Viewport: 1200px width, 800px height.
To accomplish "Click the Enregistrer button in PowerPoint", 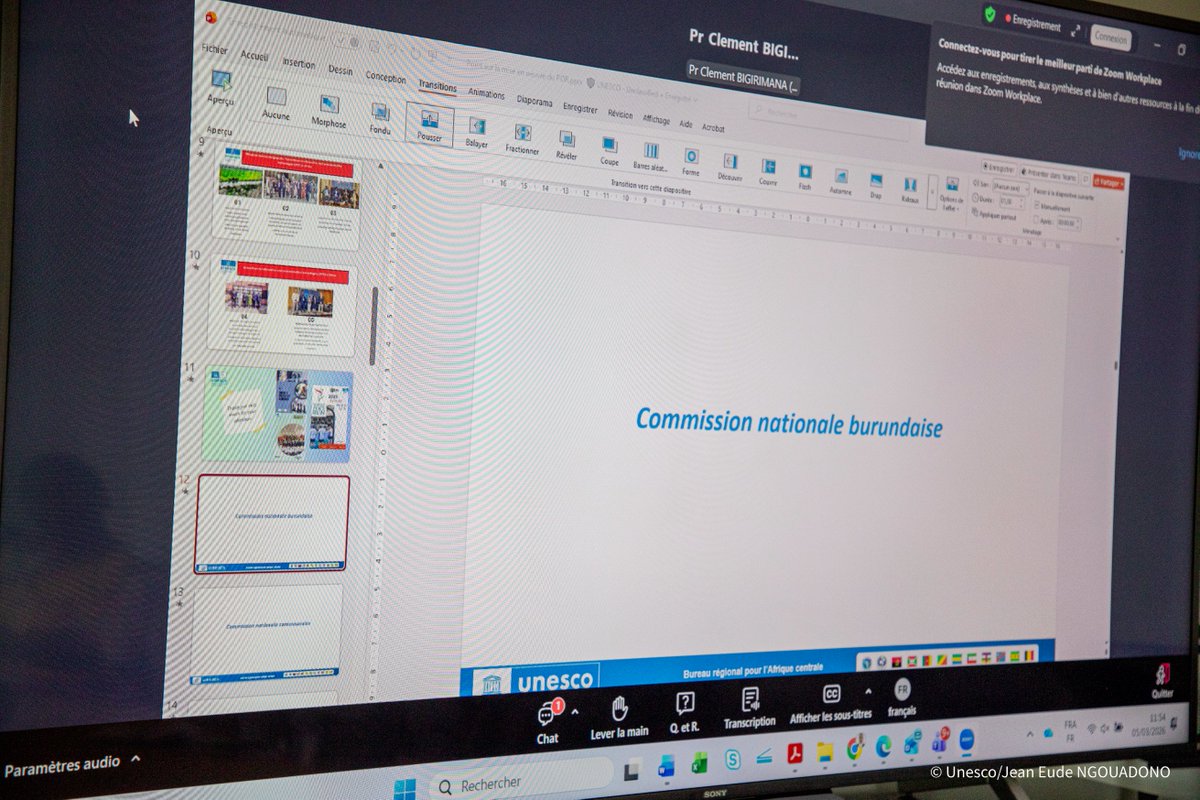I will click(998, 168).
